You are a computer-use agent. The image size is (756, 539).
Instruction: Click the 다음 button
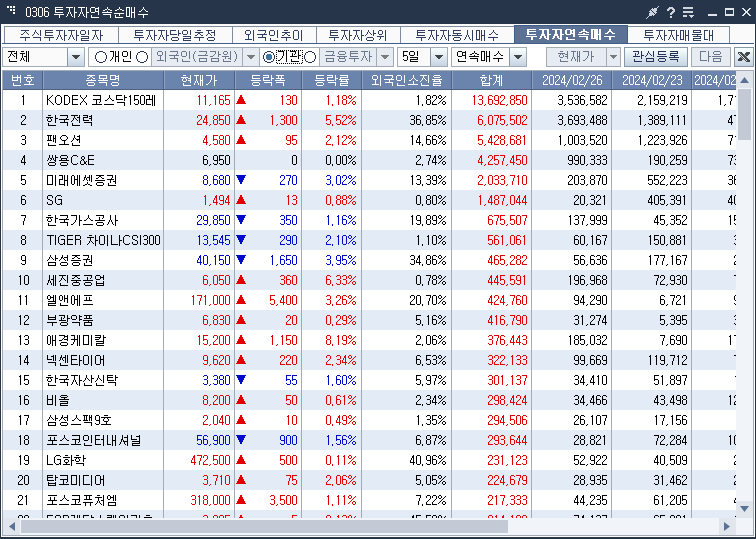pos(711,57)
